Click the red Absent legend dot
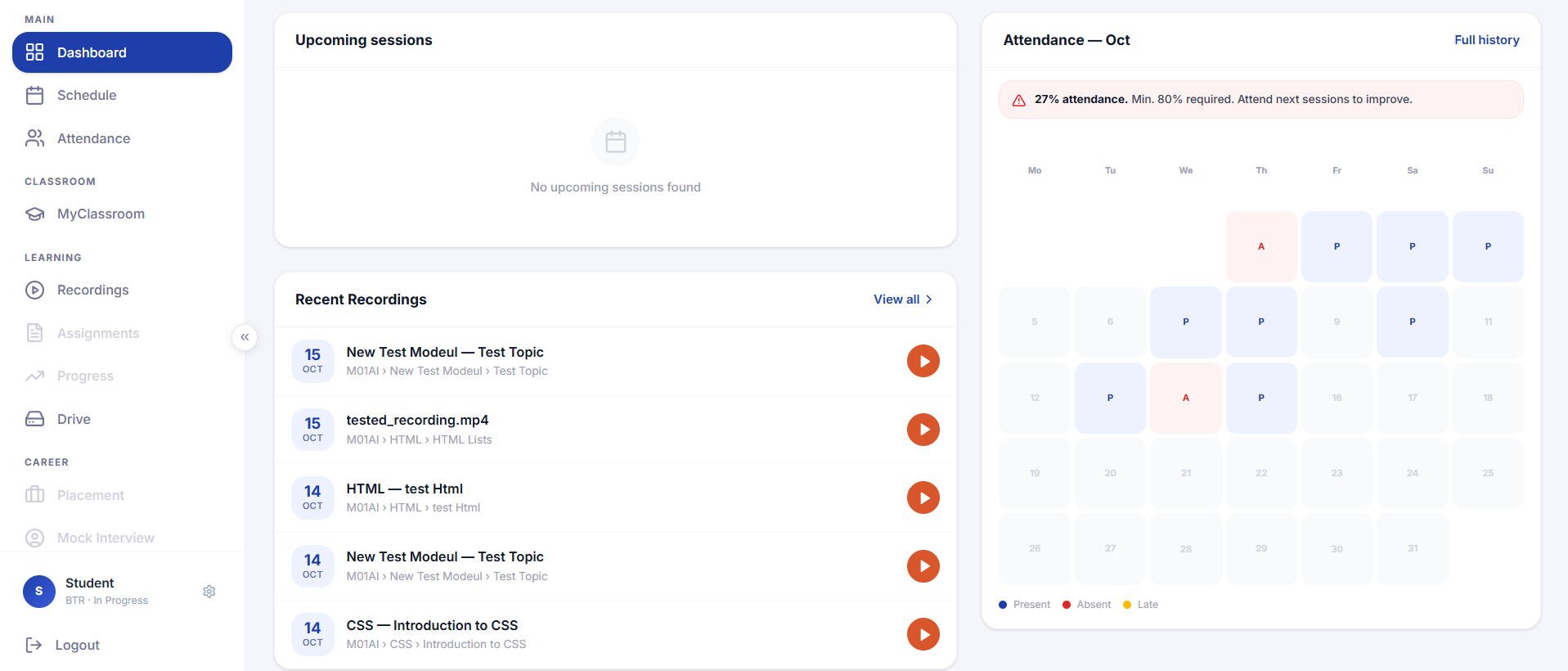 click(1067, 605)
